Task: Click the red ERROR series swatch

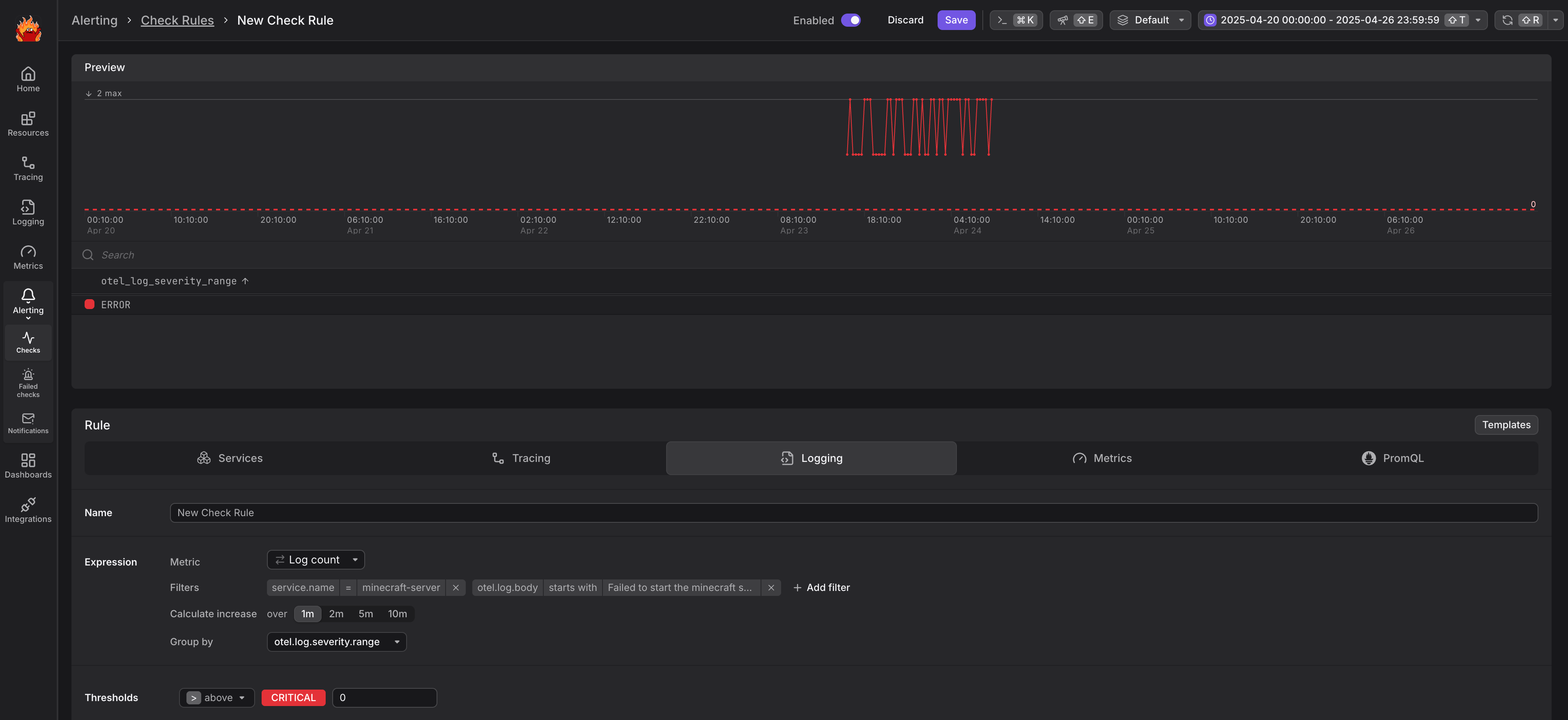Action: coord(90,305)
